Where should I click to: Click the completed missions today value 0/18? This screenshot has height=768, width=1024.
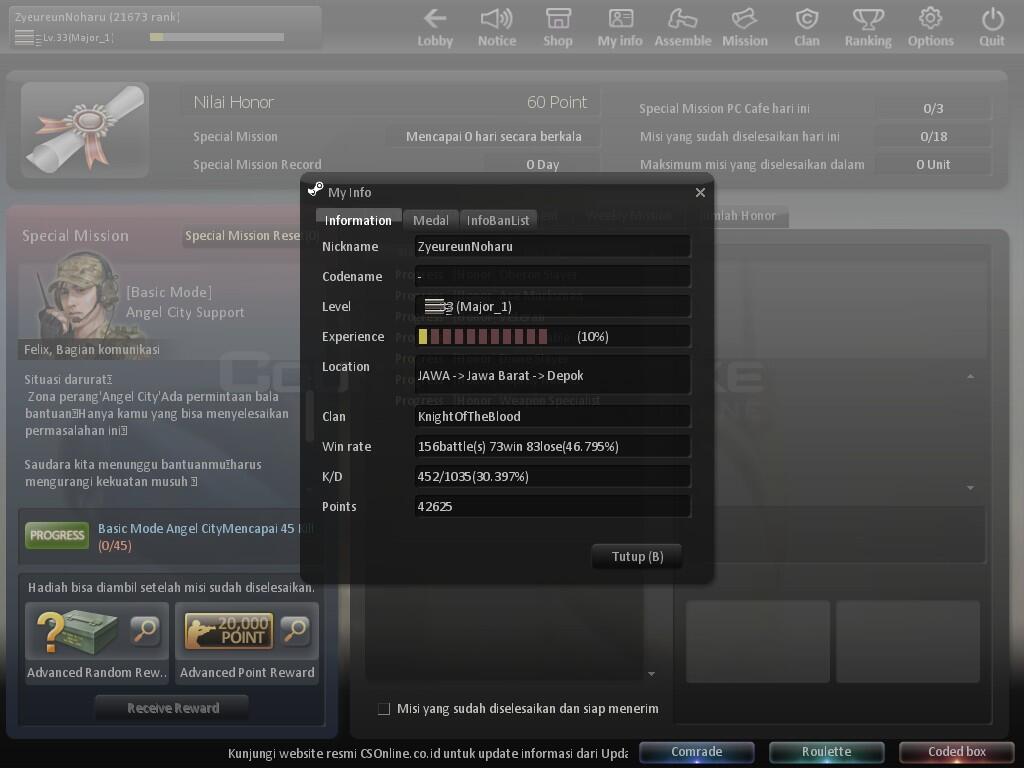tap(933, 136)
